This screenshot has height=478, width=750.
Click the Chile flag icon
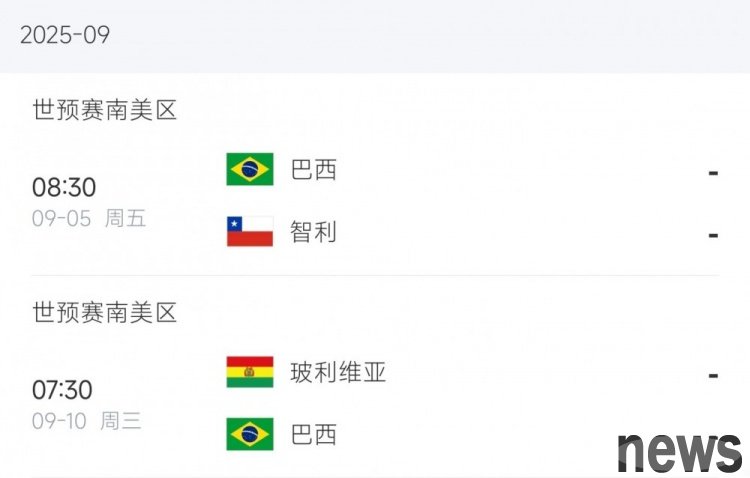(x=250, y=231)
